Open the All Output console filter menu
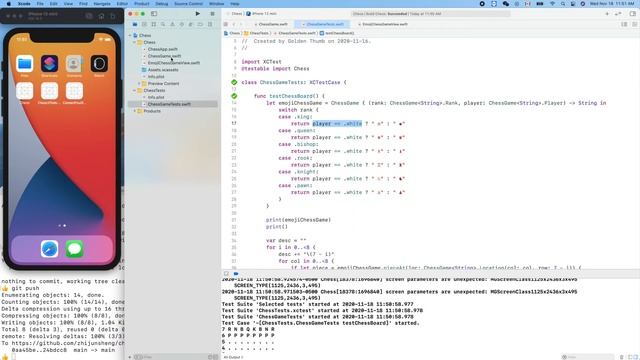The width and height of the screenshot is (640, 360). pos(233,357)
